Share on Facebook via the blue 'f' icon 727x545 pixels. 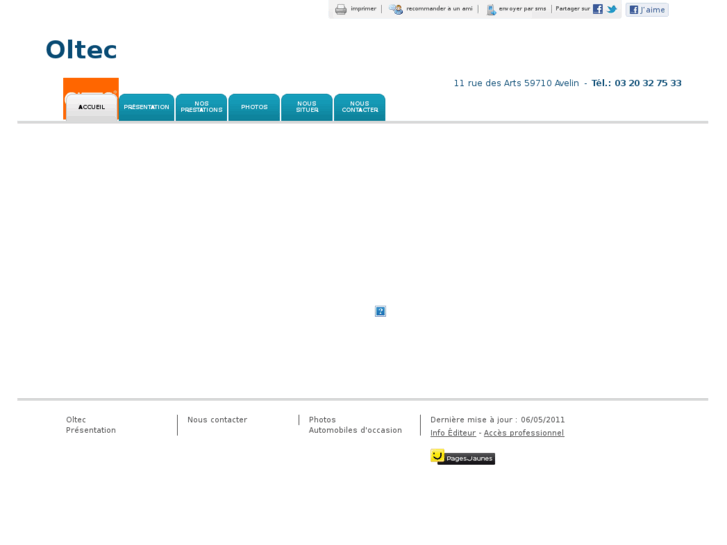click(x=598, y=9)
